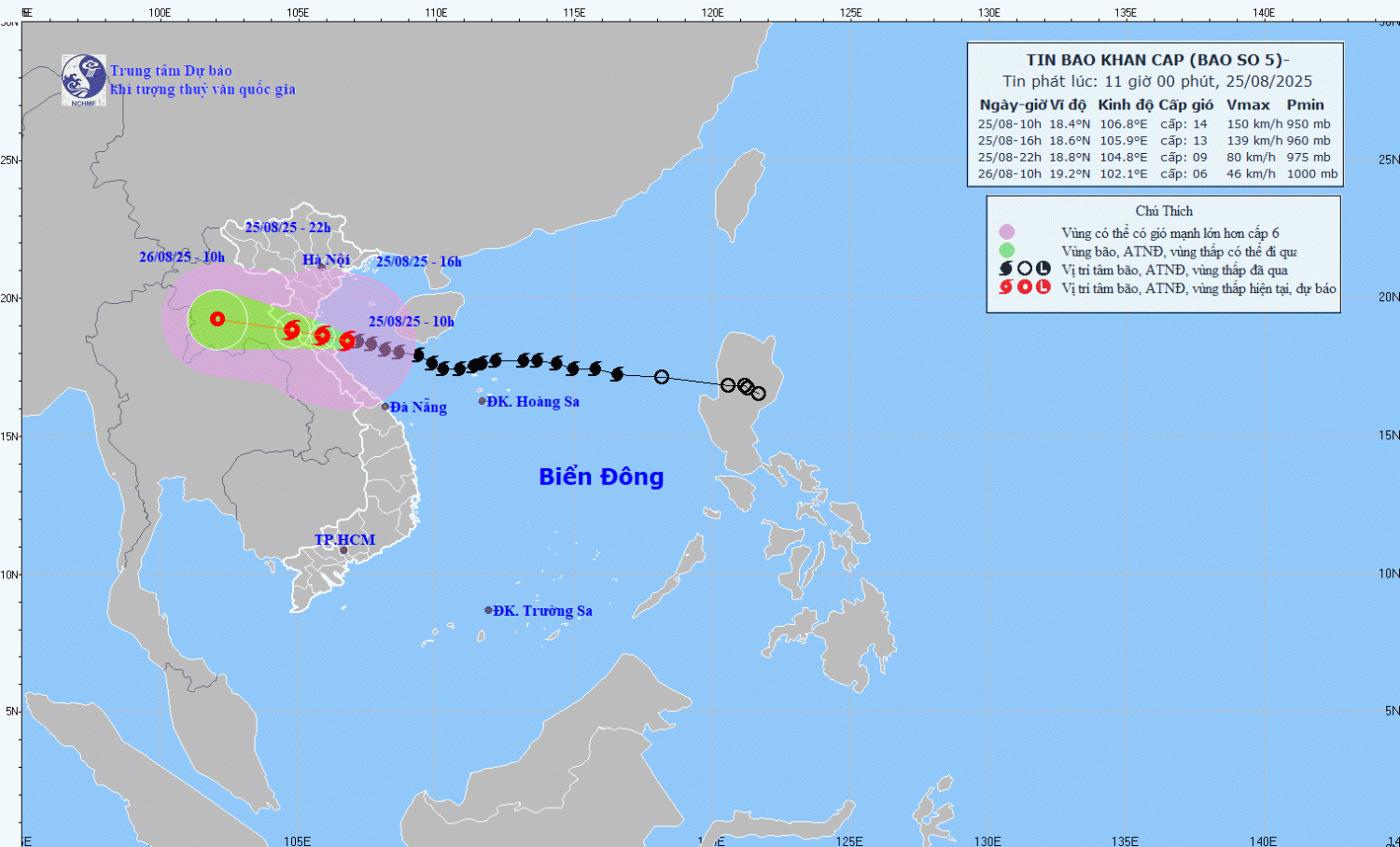
Task: Select the 25/08-16h row in forecast table
Action: [1156, 141]
